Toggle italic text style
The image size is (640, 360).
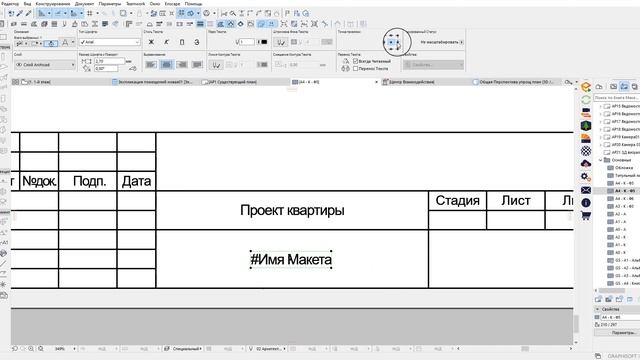point(167,42)
